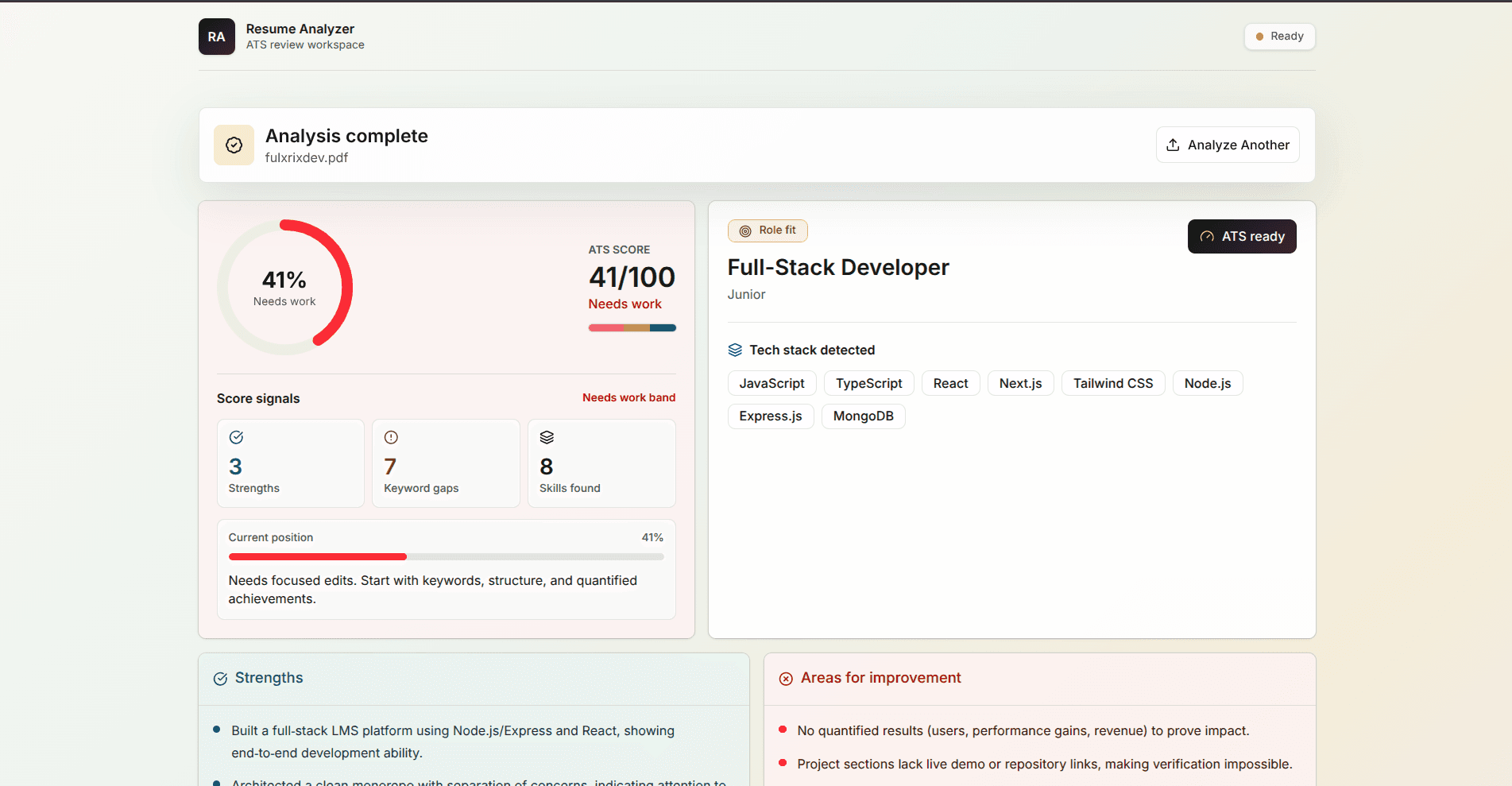Click the Score signals heading
This screenshot has height=786, width=1512.
[258, 398]
